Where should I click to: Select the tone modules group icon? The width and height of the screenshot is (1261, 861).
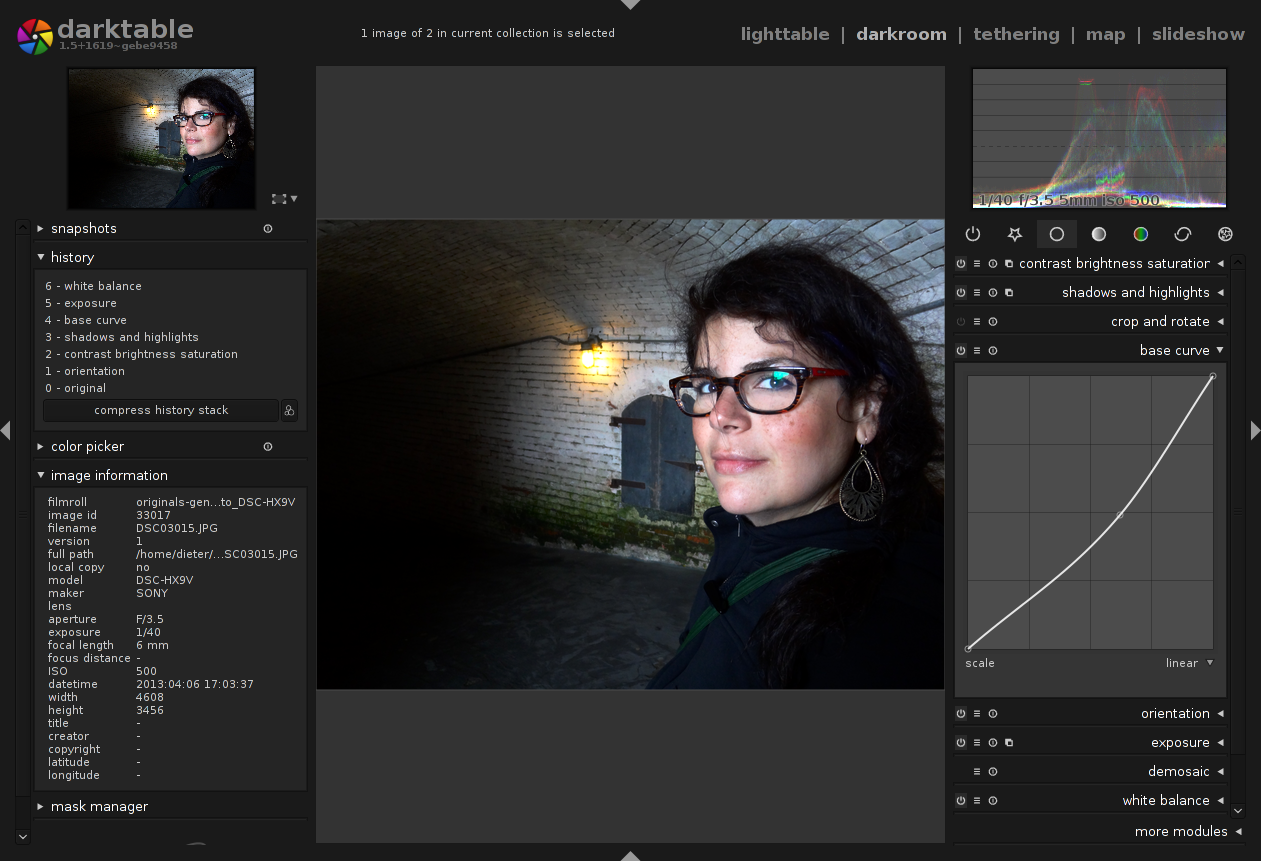click(1099, 234)
